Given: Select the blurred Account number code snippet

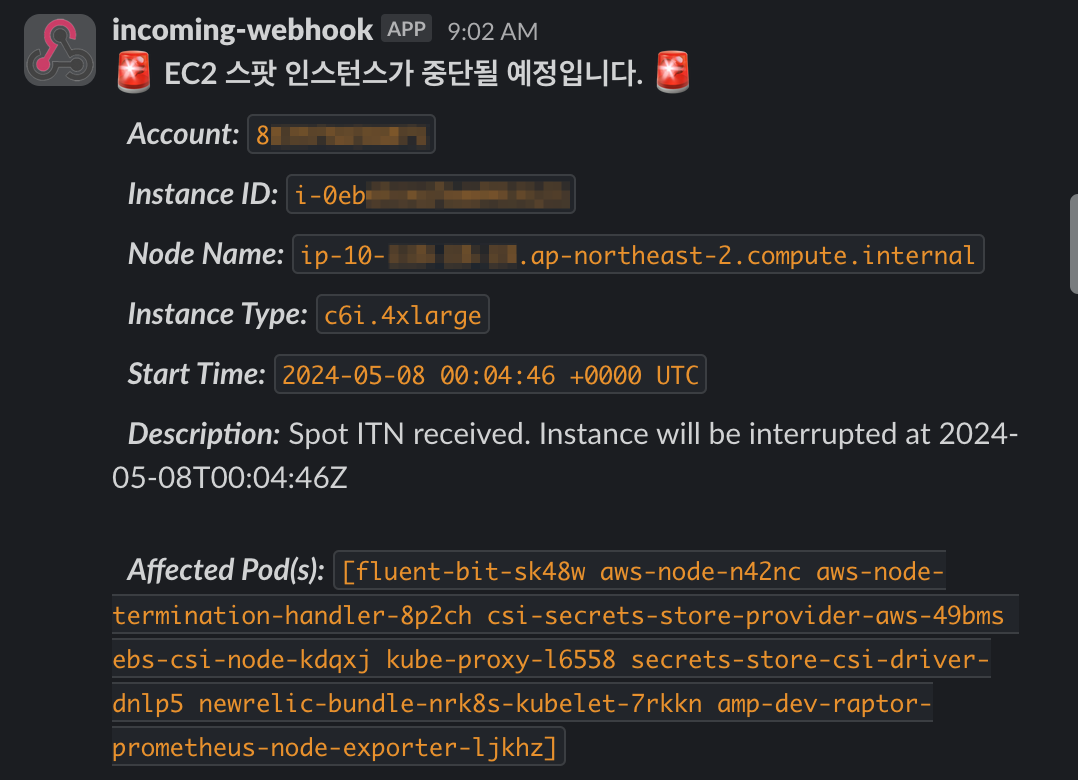Looking at the screenshot, I should coord(340,134).
